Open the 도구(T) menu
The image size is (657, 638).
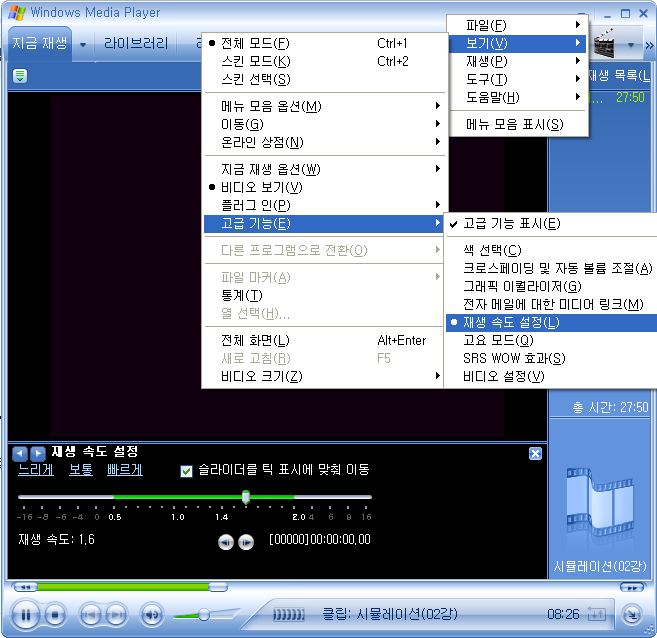point(519,79)
